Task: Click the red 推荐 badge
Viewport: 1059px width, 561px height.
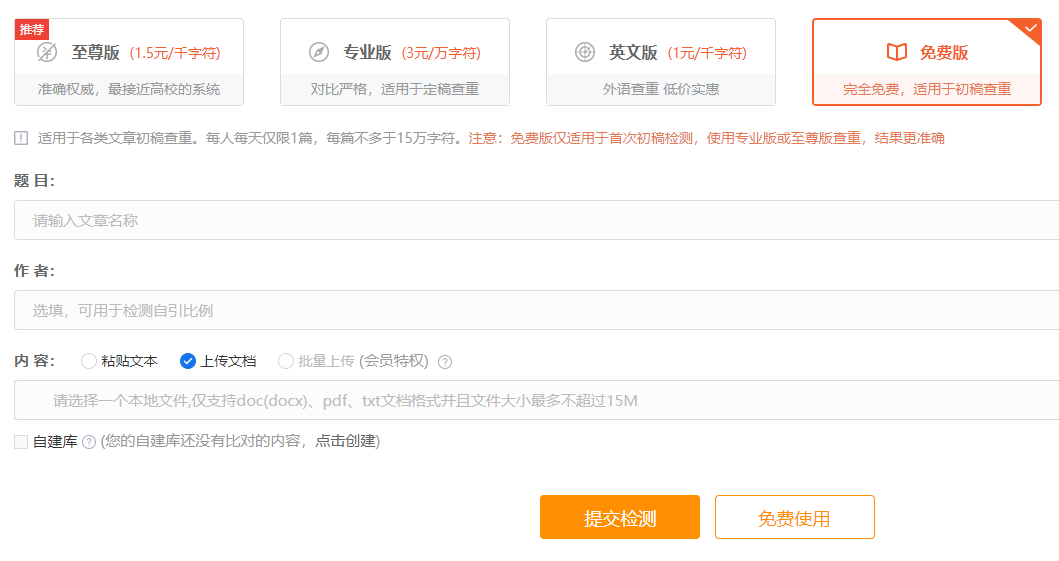Action: click(31, 29)
